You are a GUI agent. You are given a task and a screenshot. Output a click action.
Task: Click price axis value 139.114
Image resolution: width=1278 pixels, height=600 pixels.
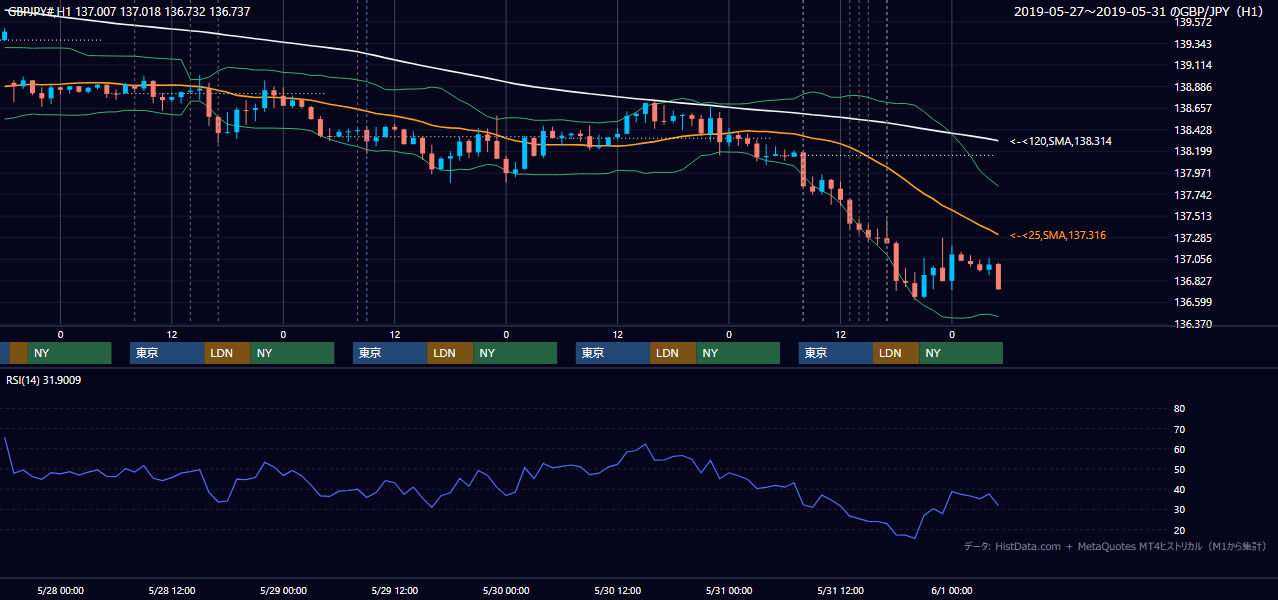point(1193,65)
